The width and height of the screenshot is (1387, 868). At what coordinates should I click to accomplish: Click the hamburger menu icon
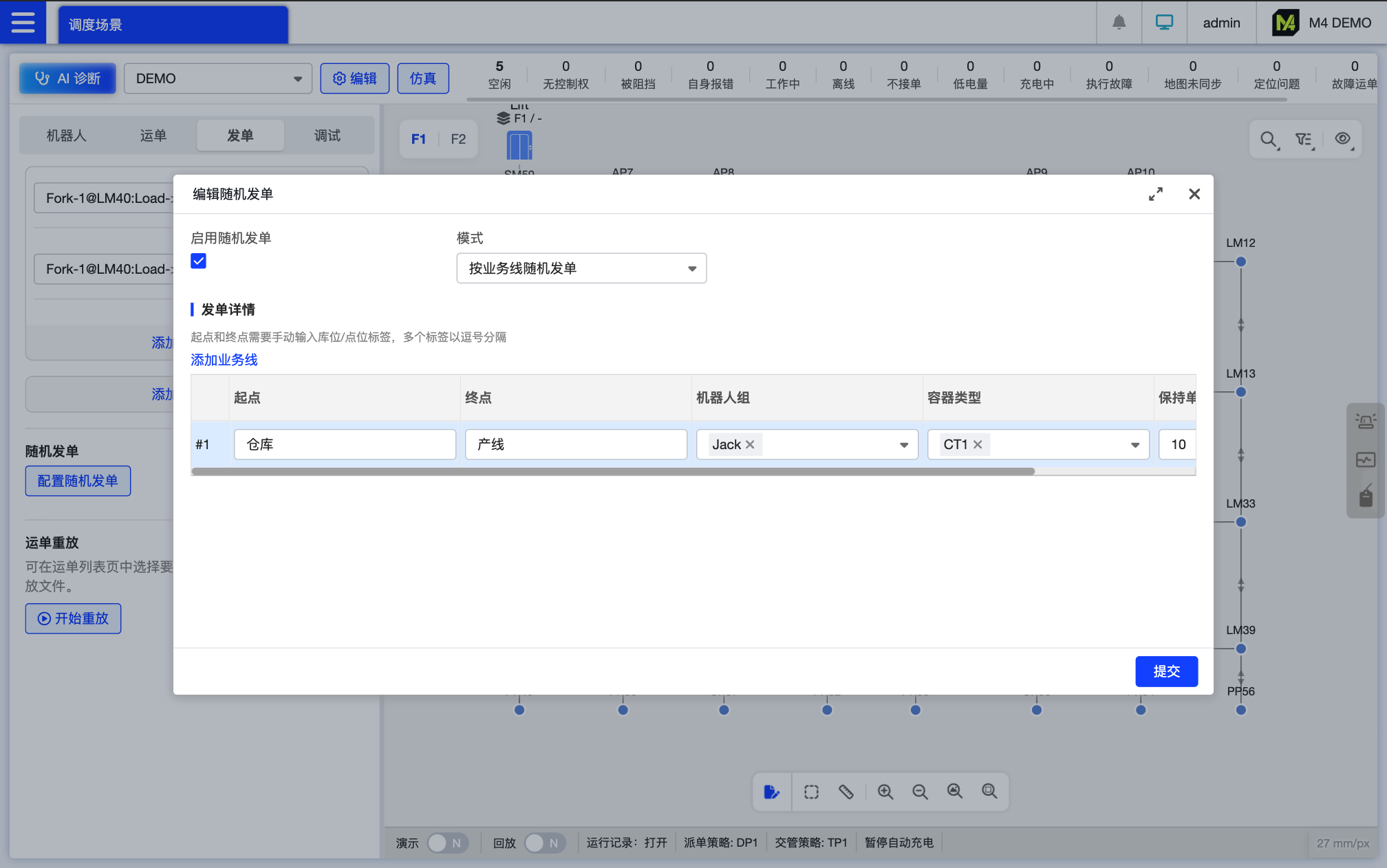click(23, 23)
